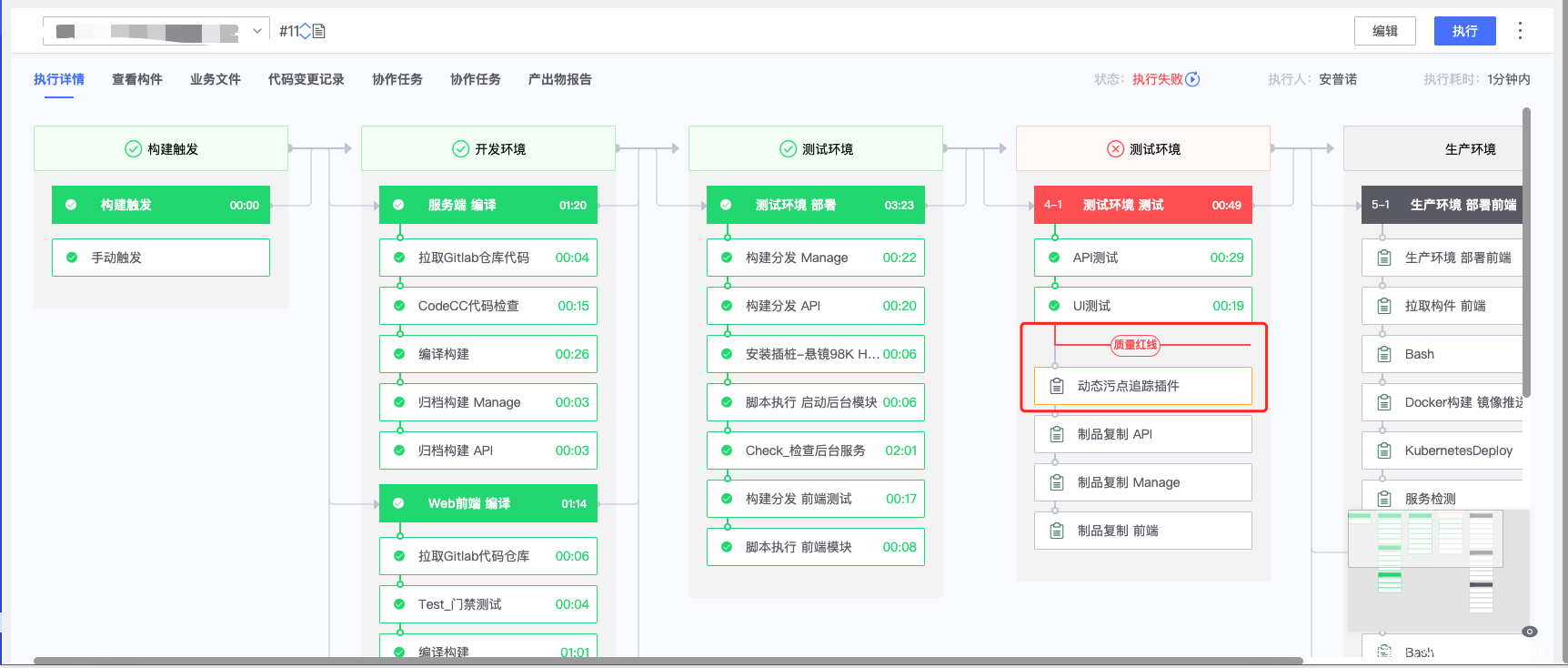Open the build log document icon beside #11
The width and height of the screenshot is (1568, 668).
click(319, 31)
